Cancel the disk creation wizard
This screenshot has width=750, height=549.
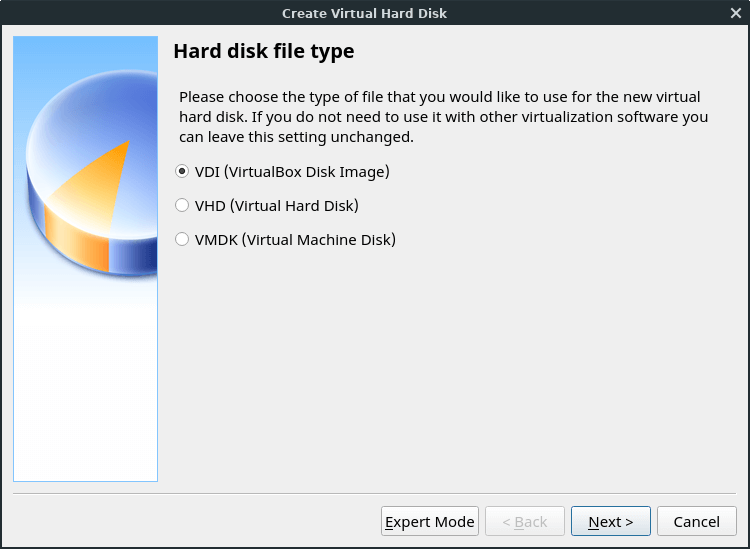tap(696, 521)
